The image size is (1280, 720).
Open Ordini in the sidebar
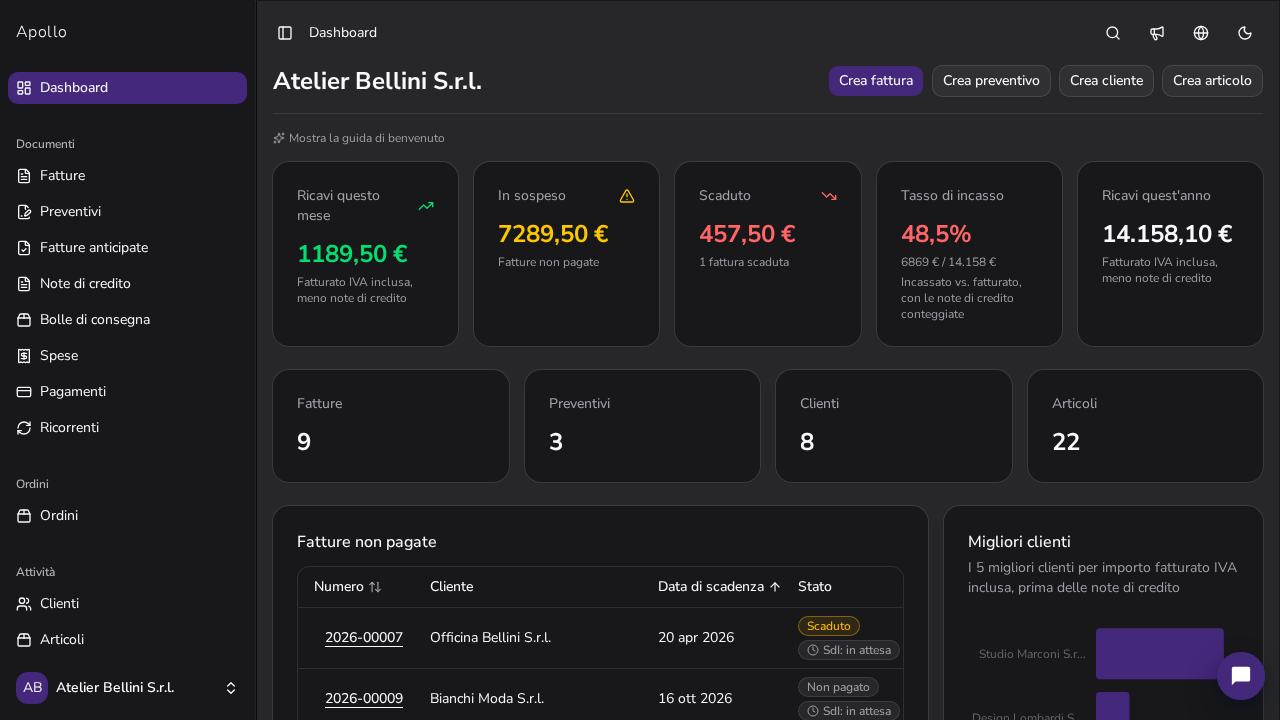(x=127, y=516)
